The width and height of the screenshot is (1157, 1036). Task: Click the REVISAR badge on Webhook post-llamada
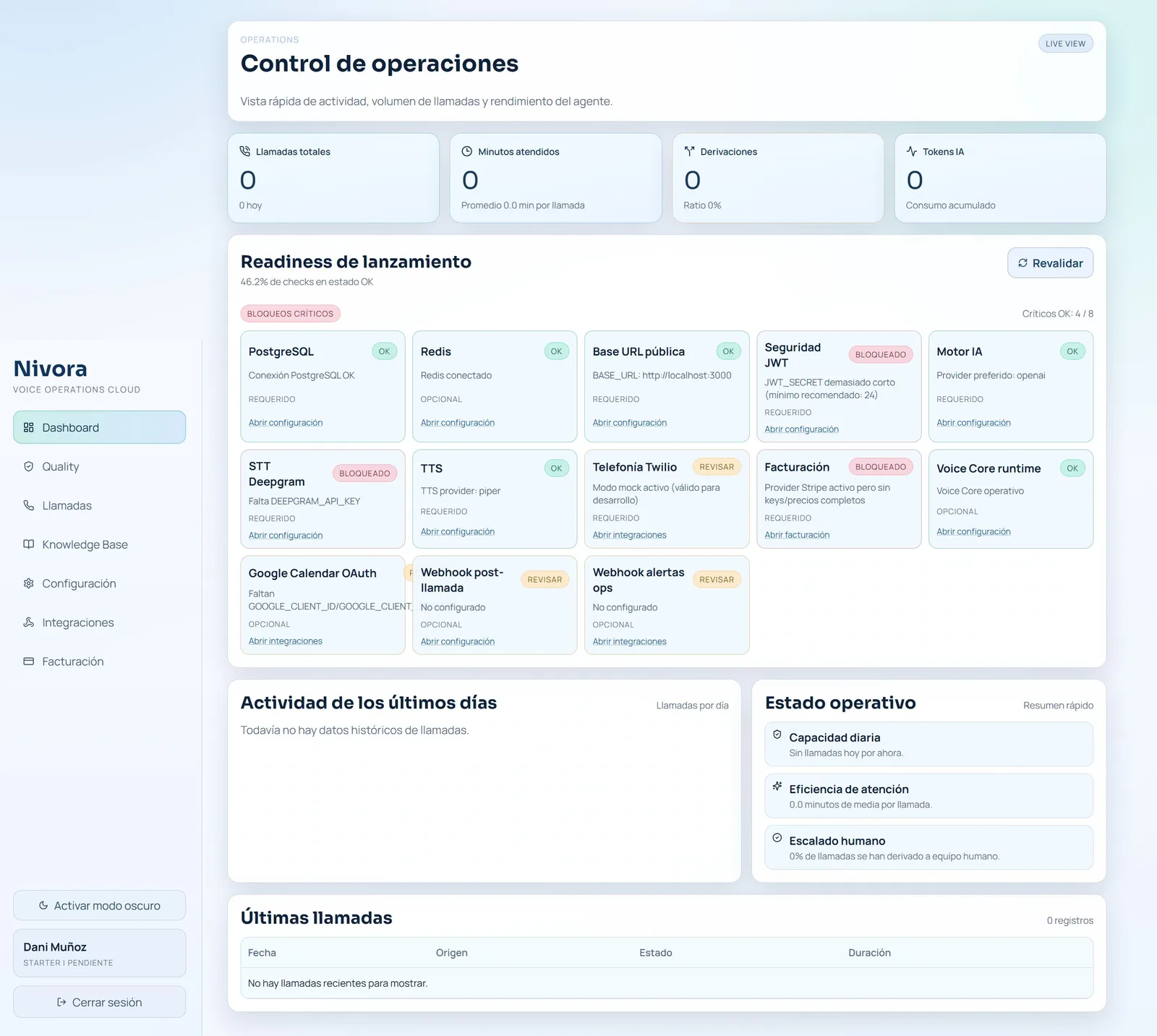point(545,580)
